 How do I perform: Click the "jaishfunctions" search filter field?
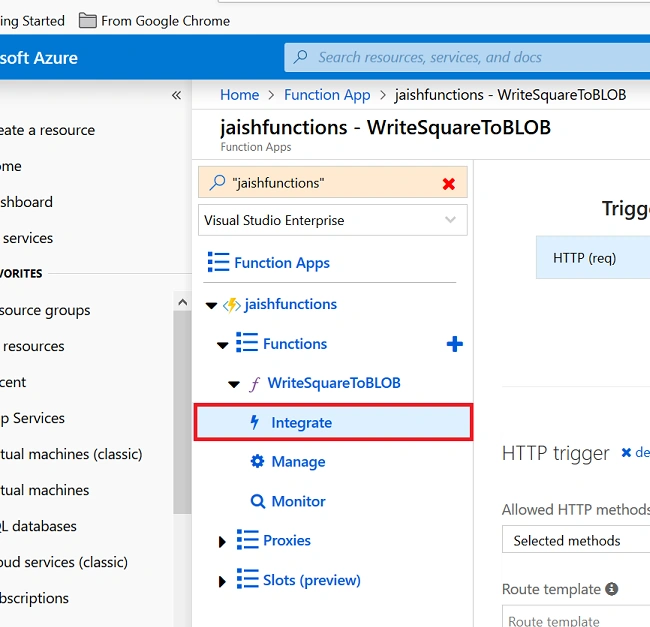click(332, 182)
